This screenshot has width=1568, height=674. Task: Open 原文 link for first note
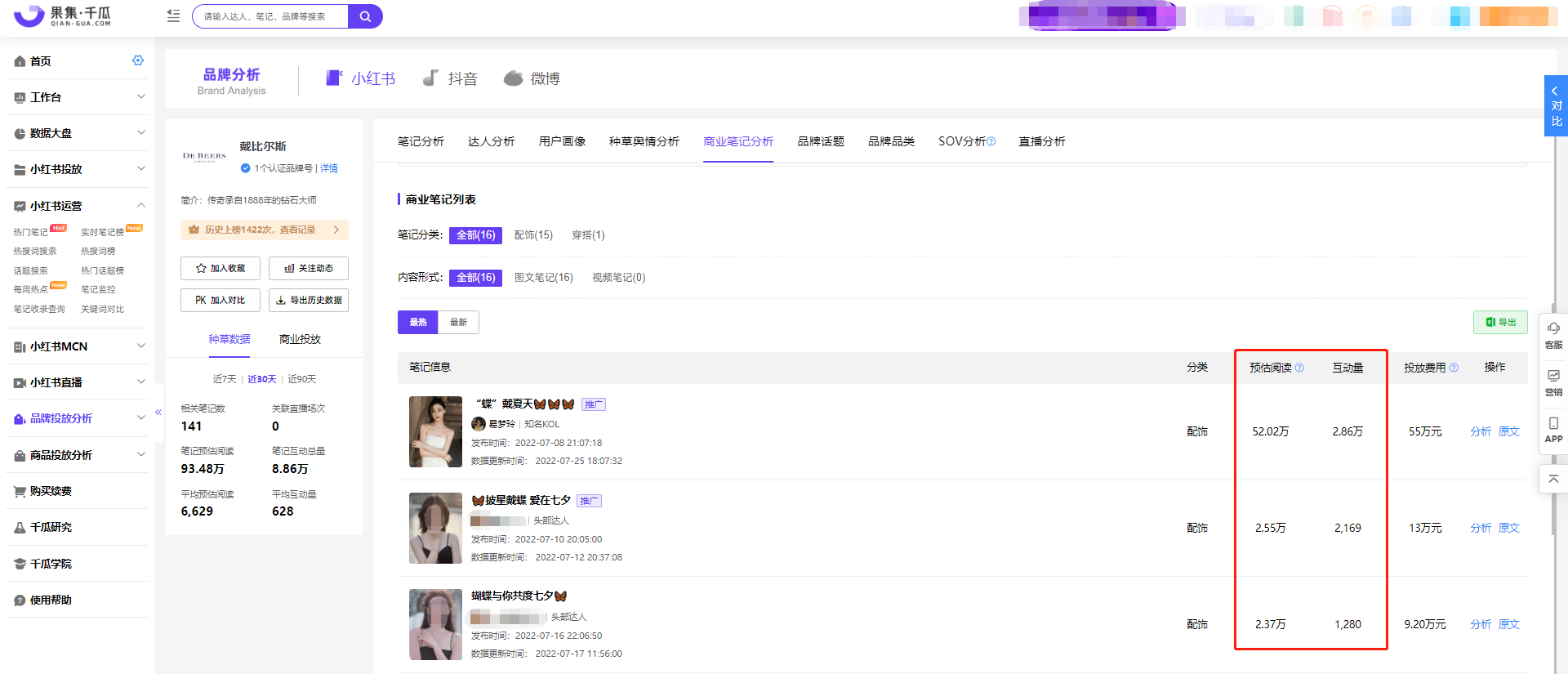coord(1508,431)
